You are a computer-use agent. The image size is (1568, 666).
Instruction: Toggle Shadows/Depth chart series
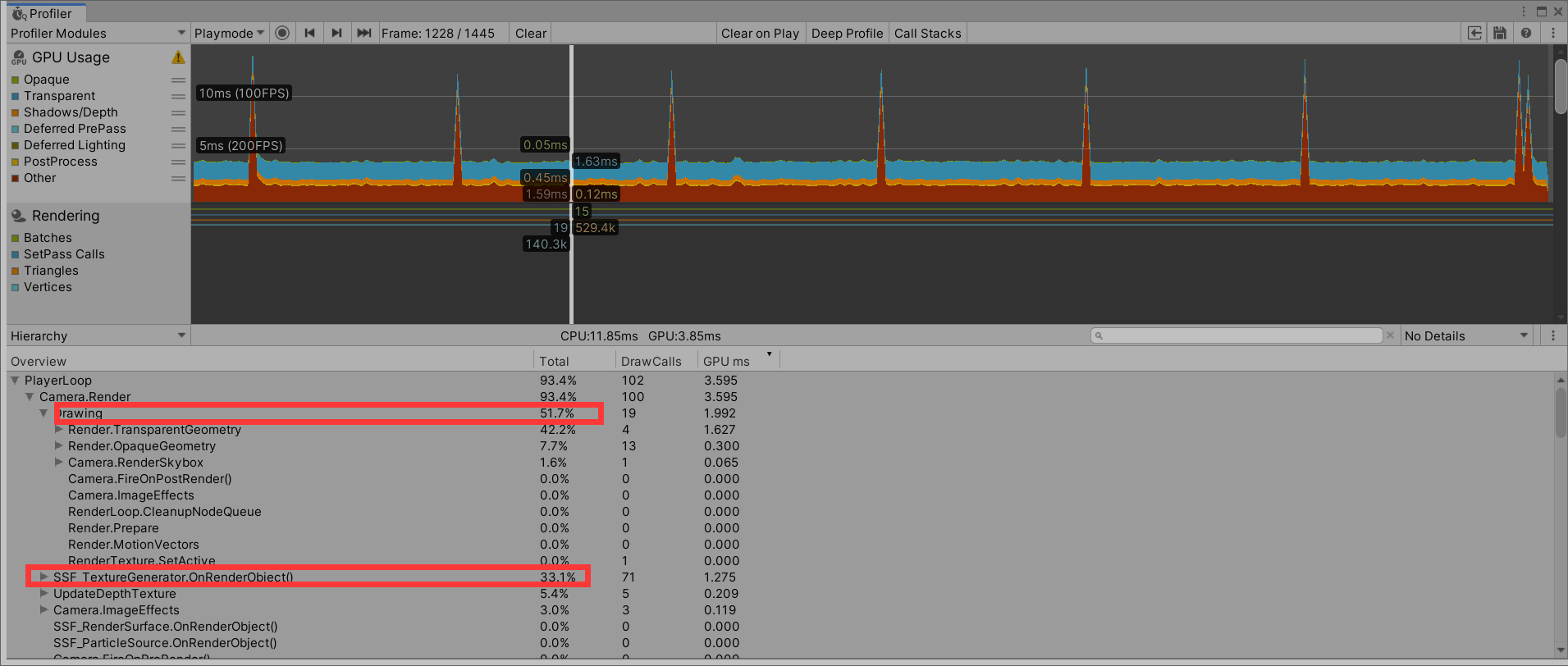pos(16,112)
